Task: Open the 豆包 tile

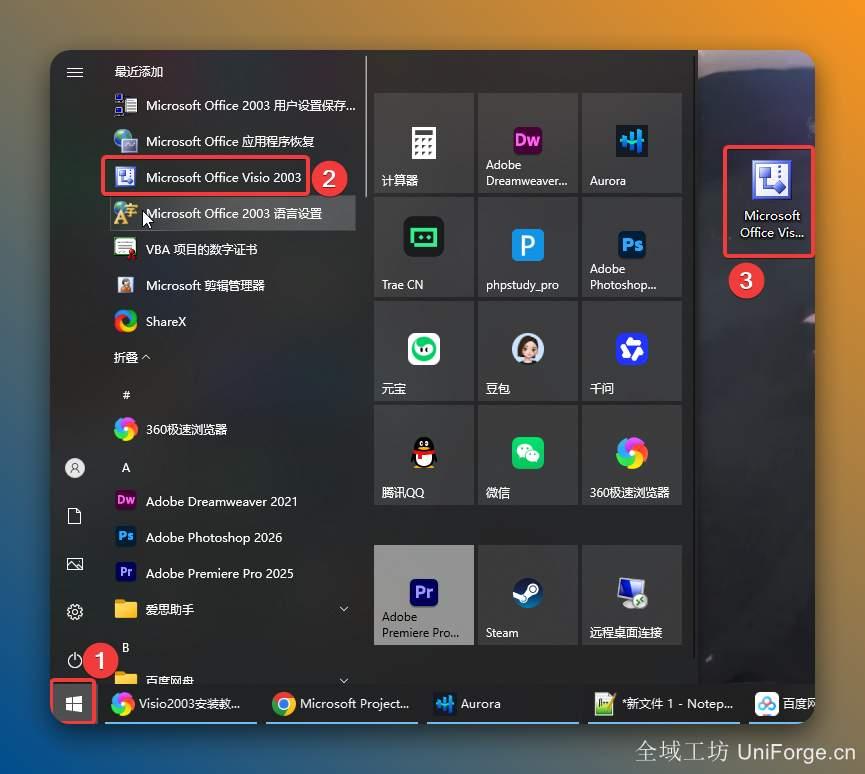Action: (528, 351)
